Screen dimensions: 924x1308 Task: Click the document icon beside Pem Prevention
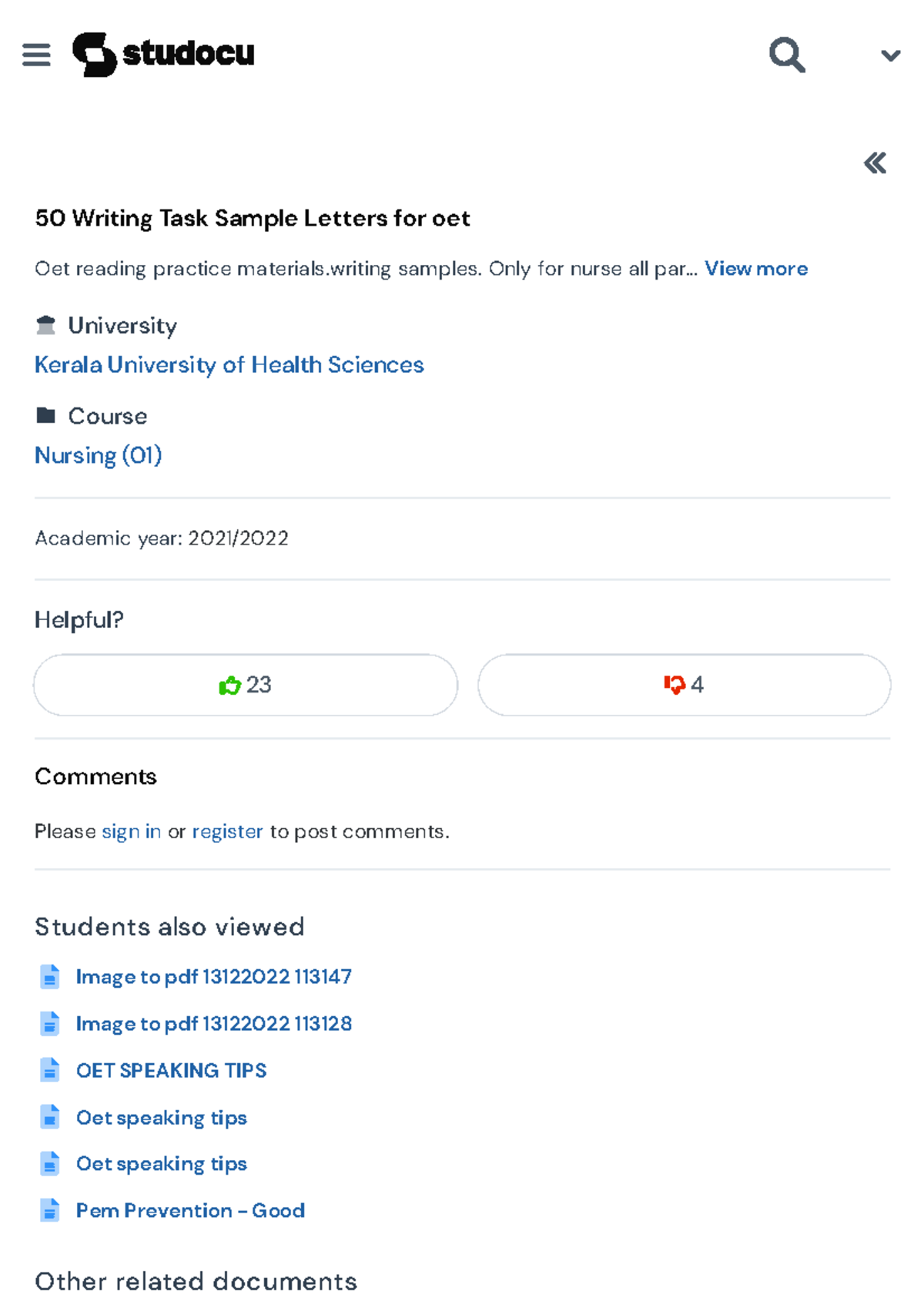click(x=51, y=1211)
